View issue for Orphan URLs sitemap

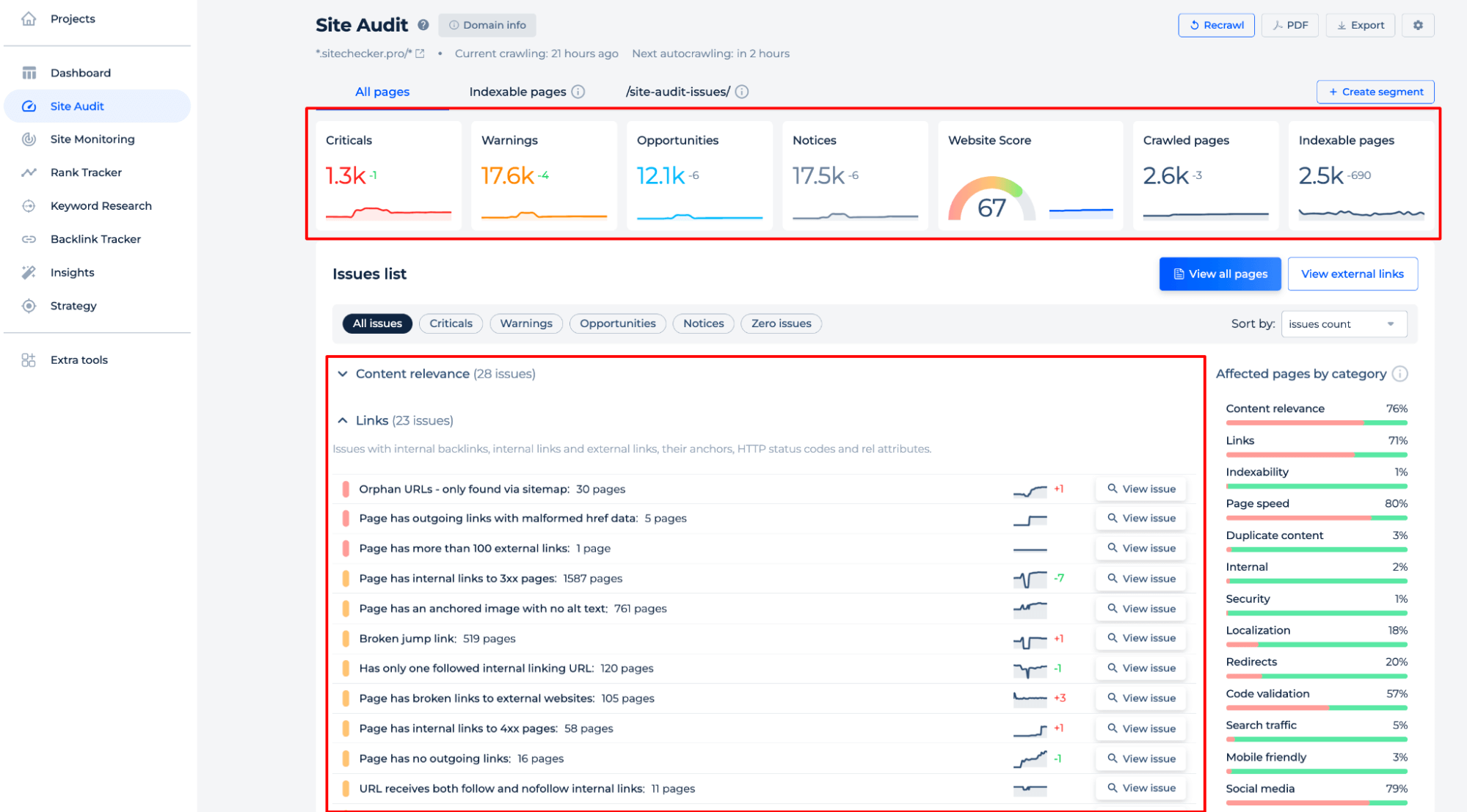(x=1140, y=489)
